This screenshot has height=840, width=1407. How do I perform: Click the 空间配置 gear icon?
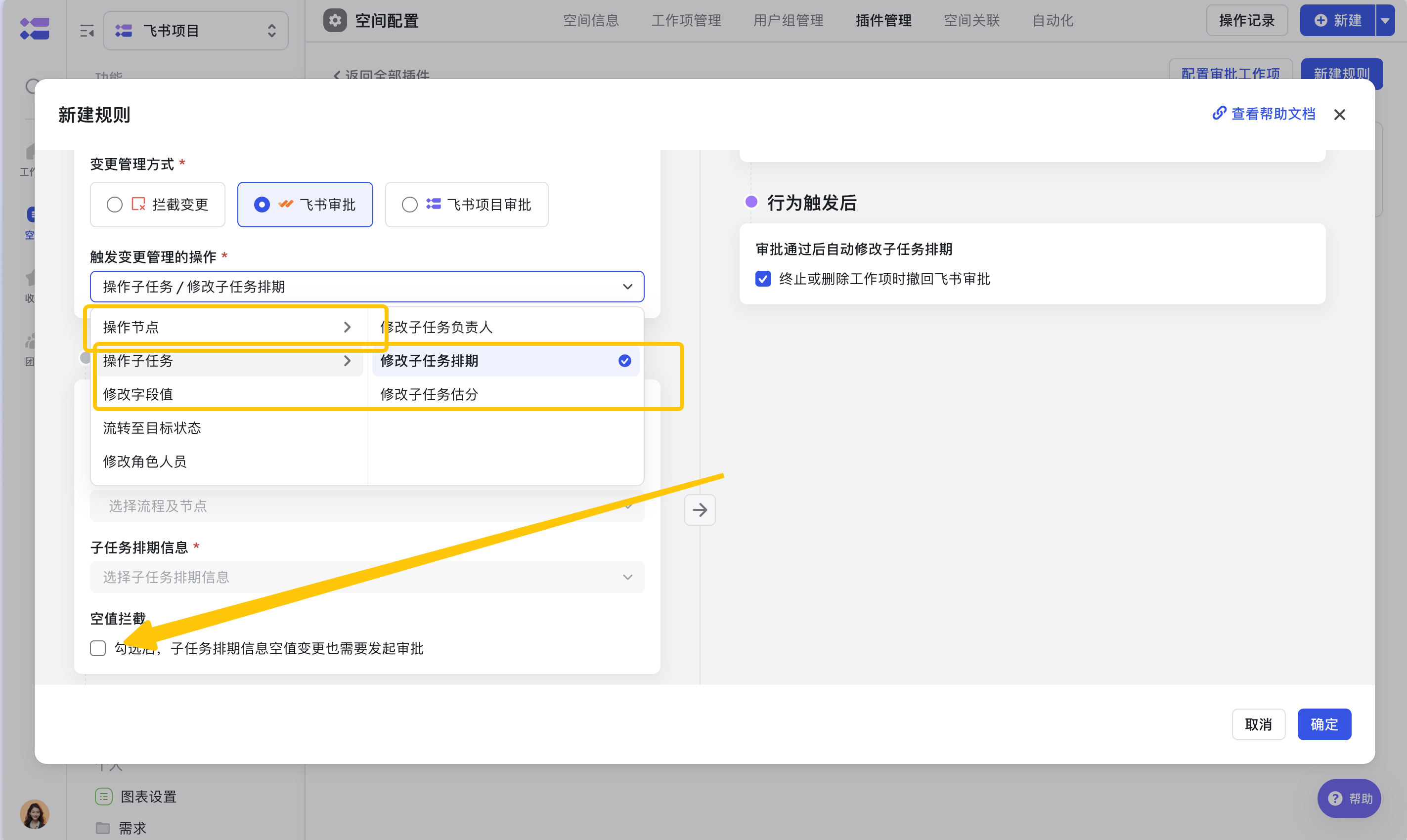click(x=335, y=20)
